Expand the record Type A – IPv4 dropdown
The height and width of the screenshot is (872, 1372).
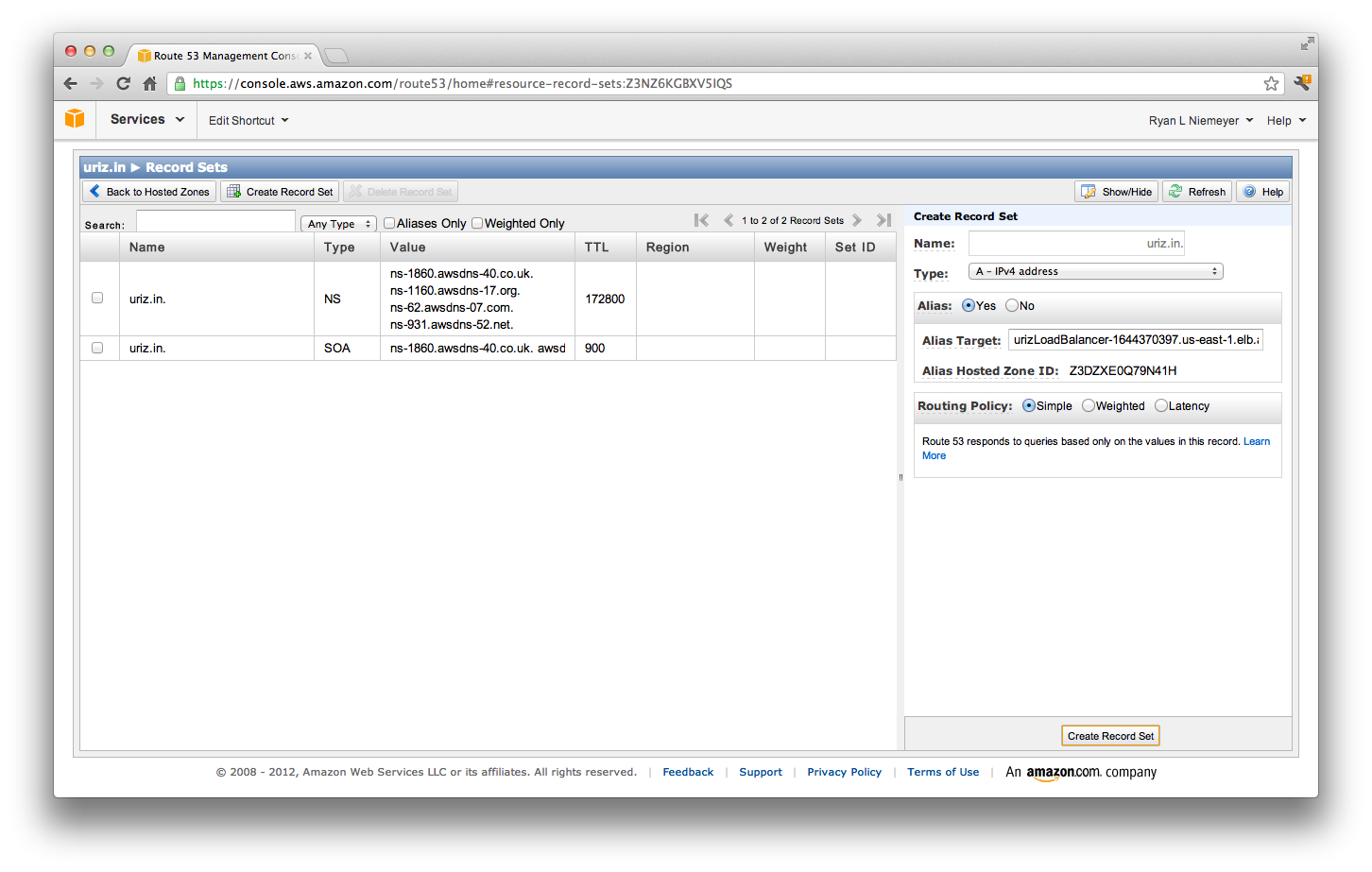click(x=1095, y=271)
